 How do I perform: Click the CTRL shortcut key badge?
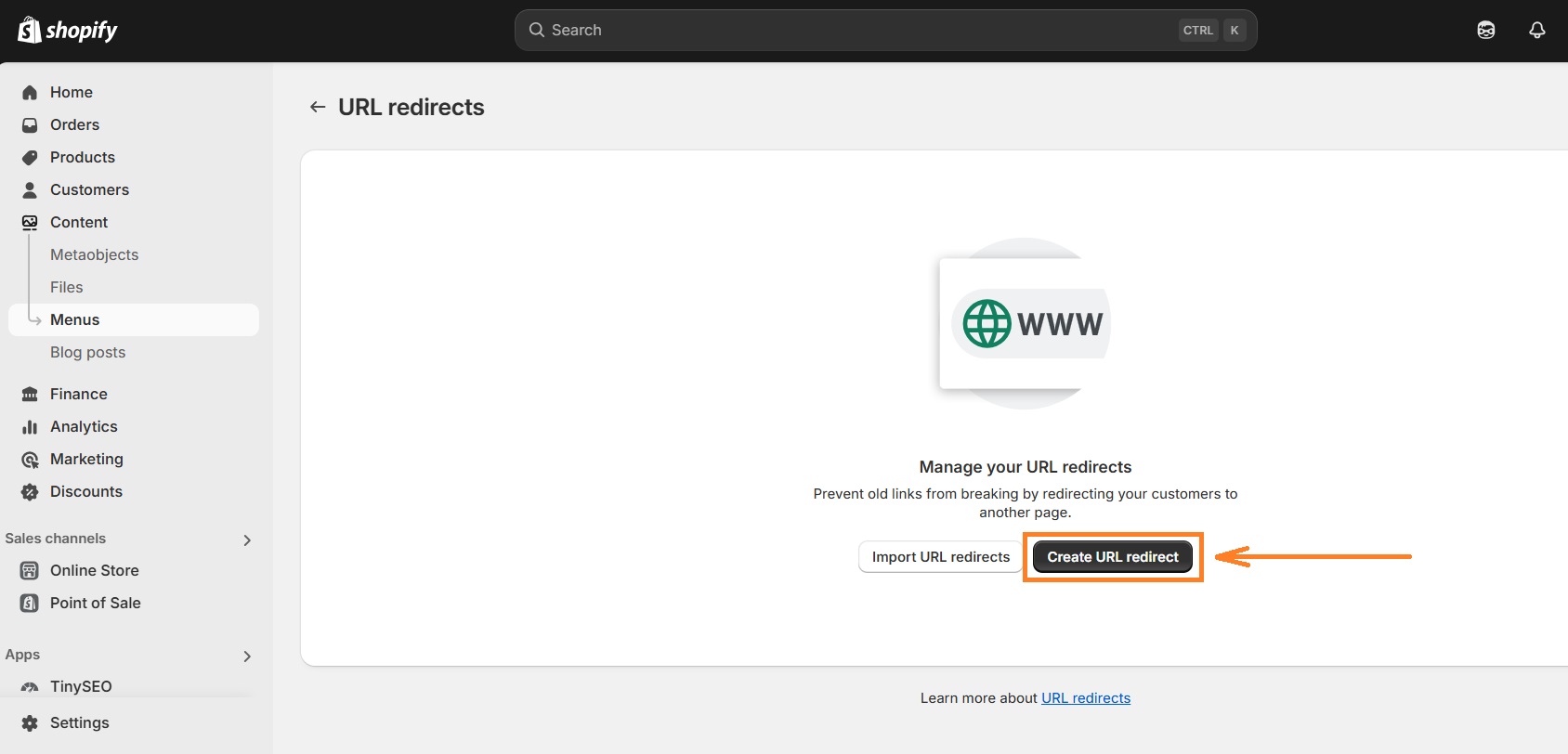coord(1198,30)
